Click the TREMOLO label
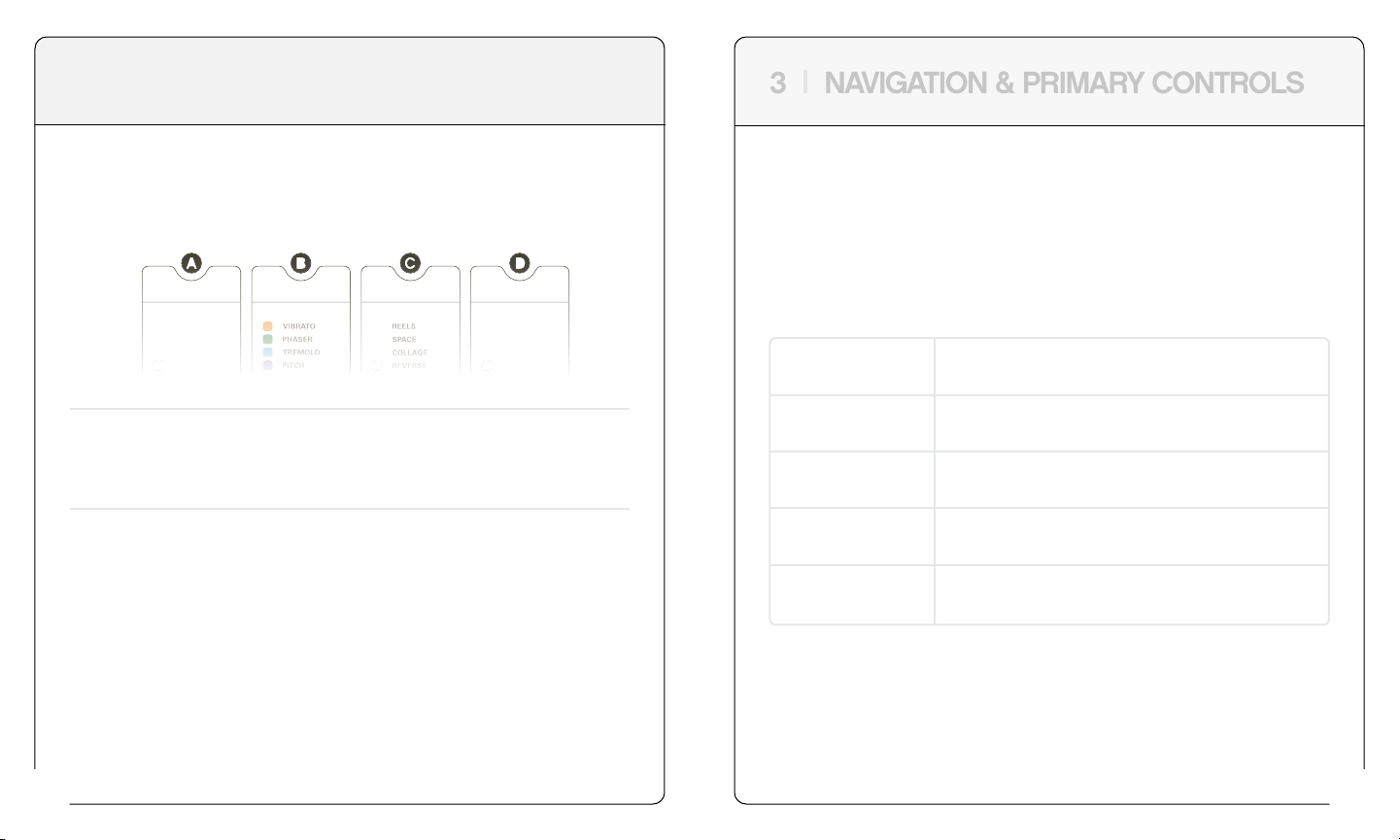Screen dimensions: 1400x840 coord(301,353)
